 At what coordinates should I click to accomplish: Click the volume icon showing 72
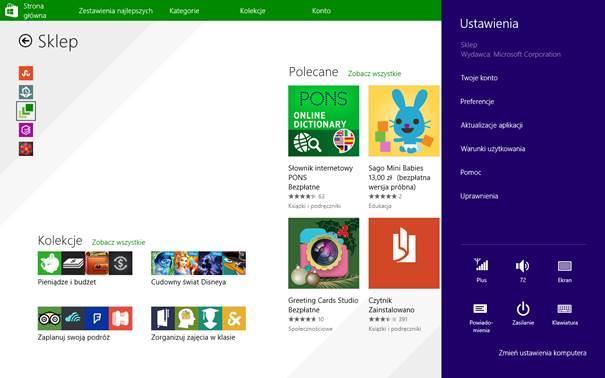522,266
